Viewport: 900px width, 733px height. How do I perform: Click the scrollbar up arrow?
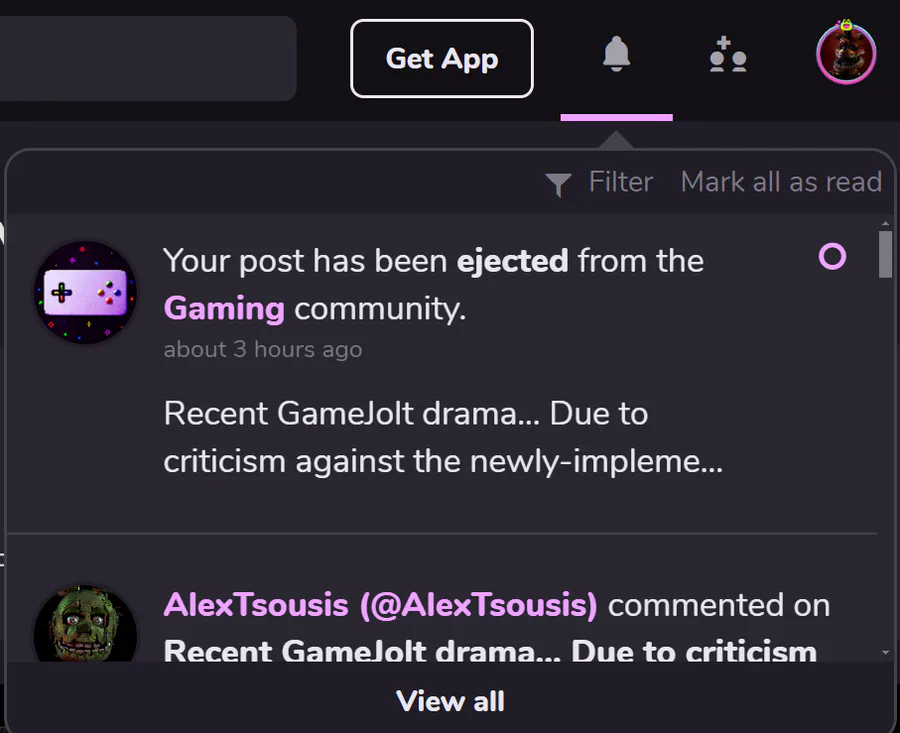pos(885,222)
